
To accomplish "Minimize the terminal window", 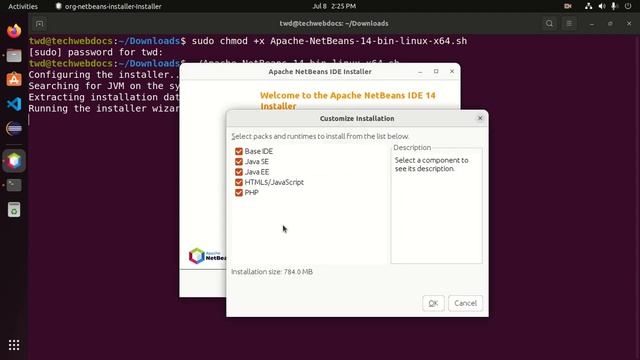I will (x=592, y=24).
